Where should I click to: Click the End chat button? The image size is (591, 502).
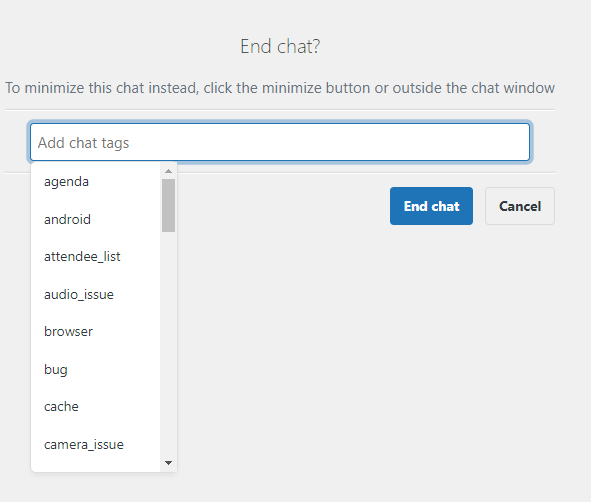pyautogui.click(x=431, y=206)
